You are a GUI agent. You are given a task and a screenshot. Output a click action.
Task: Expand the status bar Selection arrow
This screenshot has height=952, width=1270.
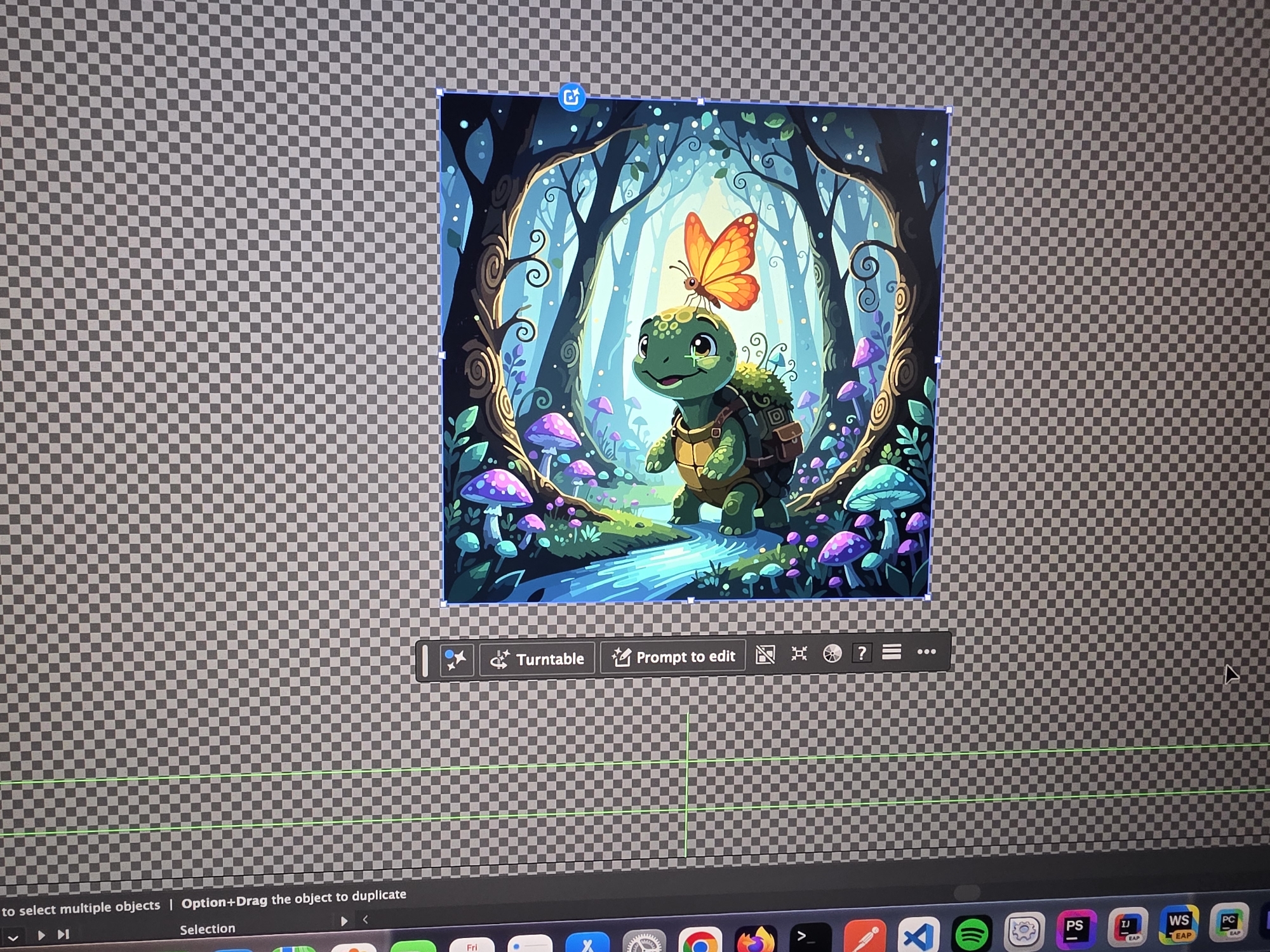(344, 921)
